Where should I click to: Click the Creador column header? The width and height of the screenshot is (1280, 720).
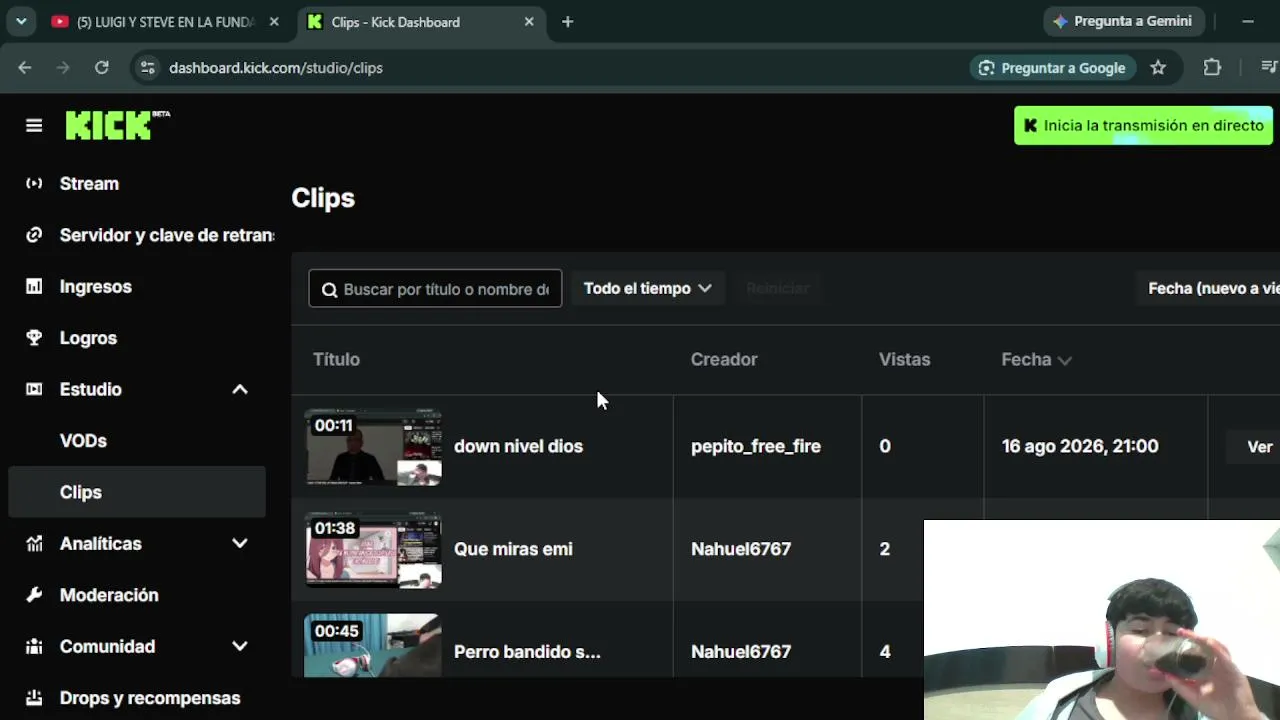coord(724,359)
